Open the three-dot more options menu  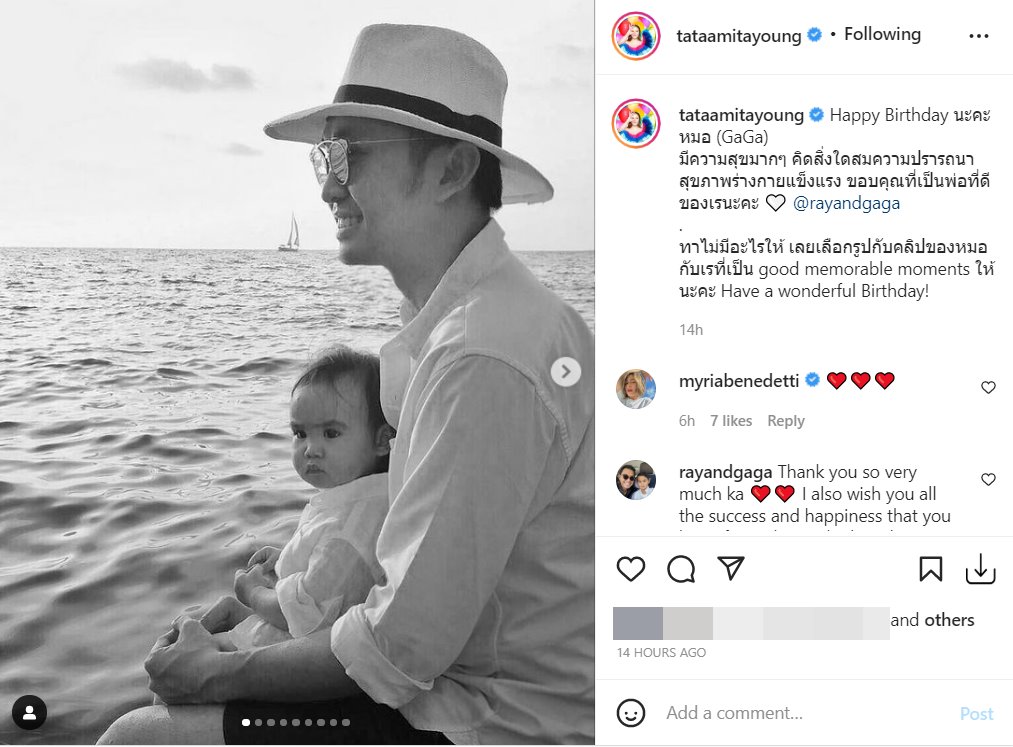pyautogui.click(x=979, y=36)
